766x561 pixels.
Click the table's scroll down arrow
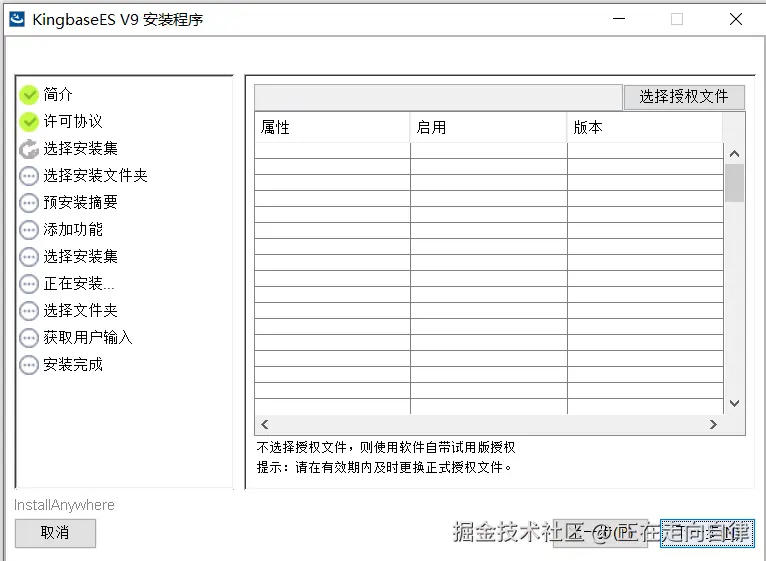pyautogui.click(x=734, y=403)
